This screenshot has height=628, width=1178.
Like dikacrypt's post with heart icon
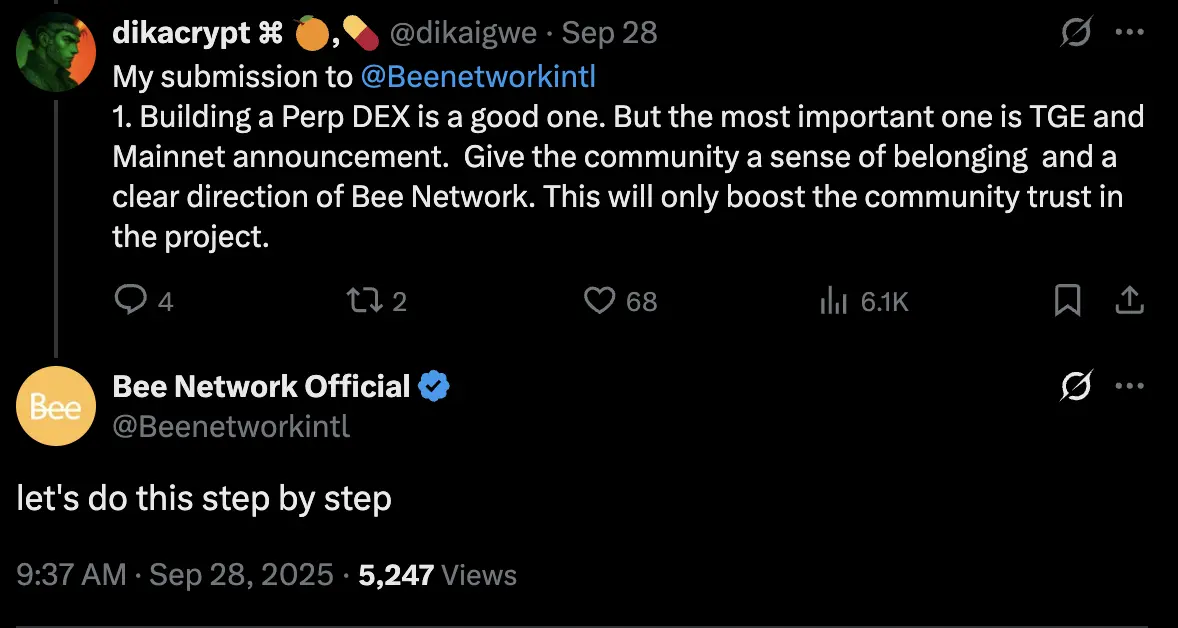pos(599,300)
